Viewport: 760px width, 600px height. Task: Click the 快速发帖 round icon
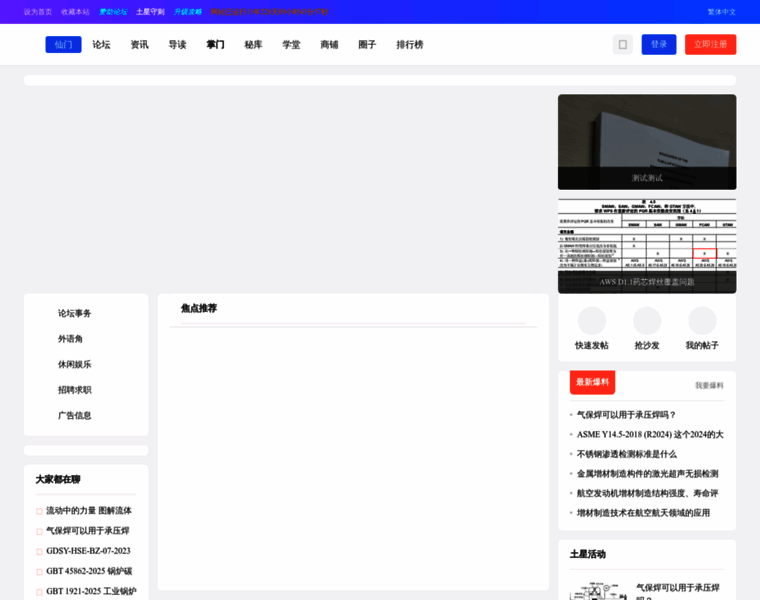pos(591,320)
